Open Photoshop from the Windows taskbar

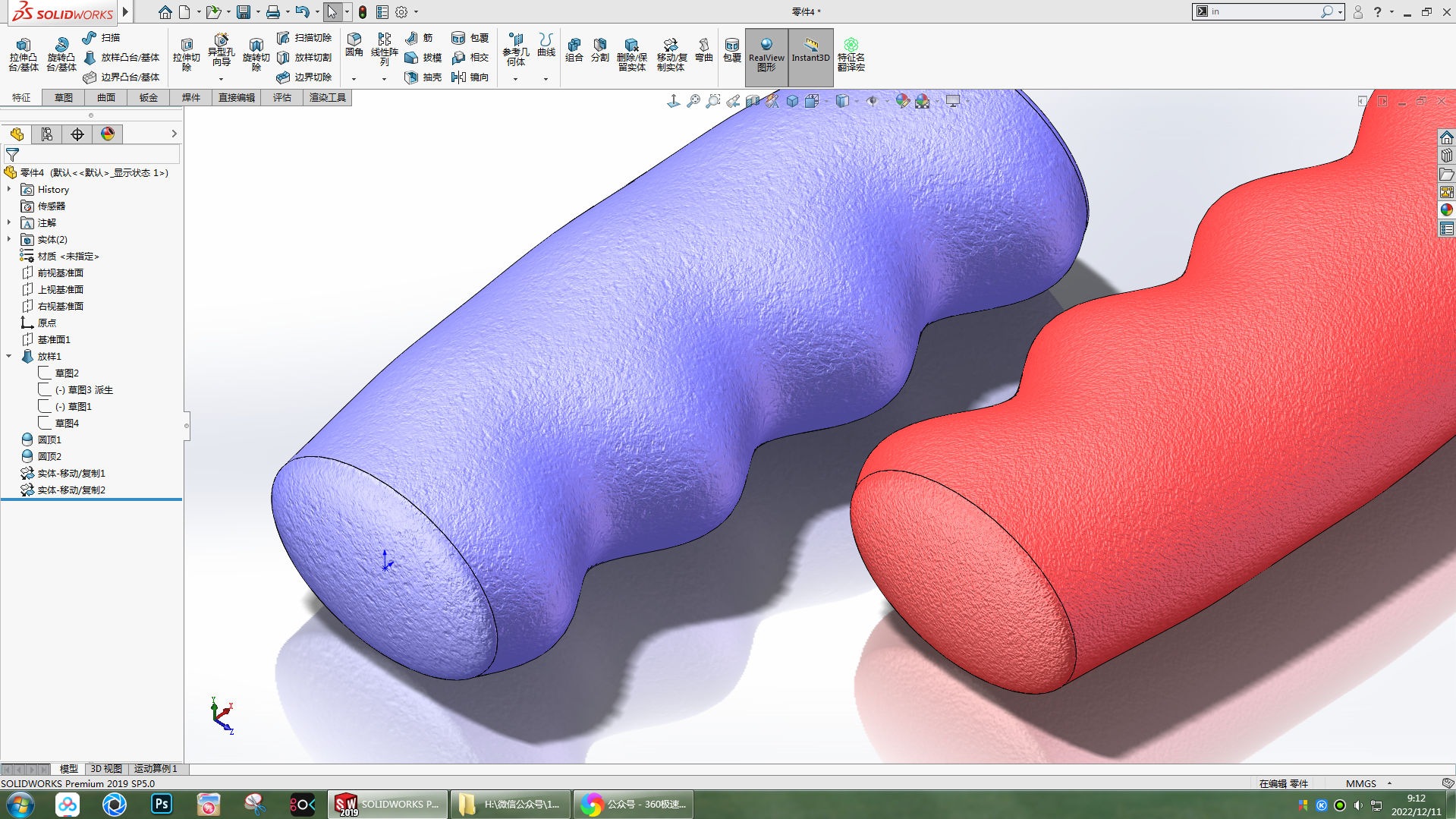pyautogui.click(x=162, y=805)
